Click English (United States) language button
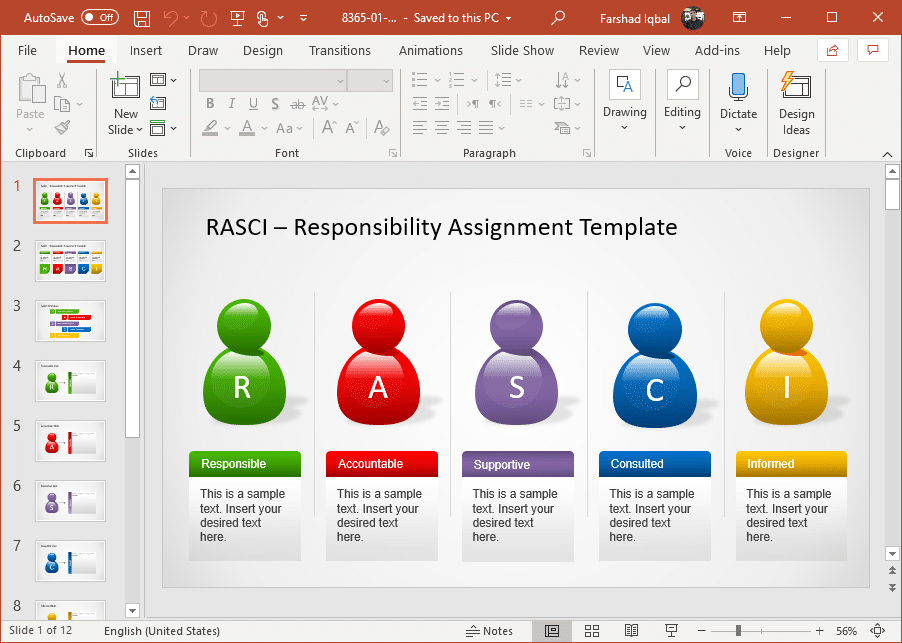This screenshot has height=643, width=902. [161, 630]
